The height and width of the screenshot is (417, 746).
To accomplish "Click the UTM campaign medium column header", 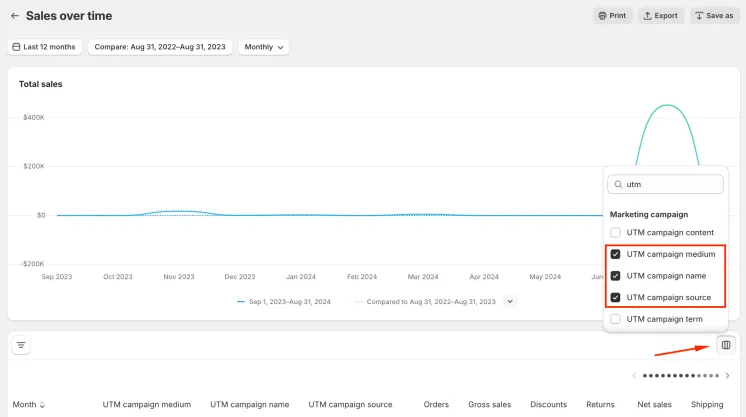I will pyautogui.click(x=147, y=405).
